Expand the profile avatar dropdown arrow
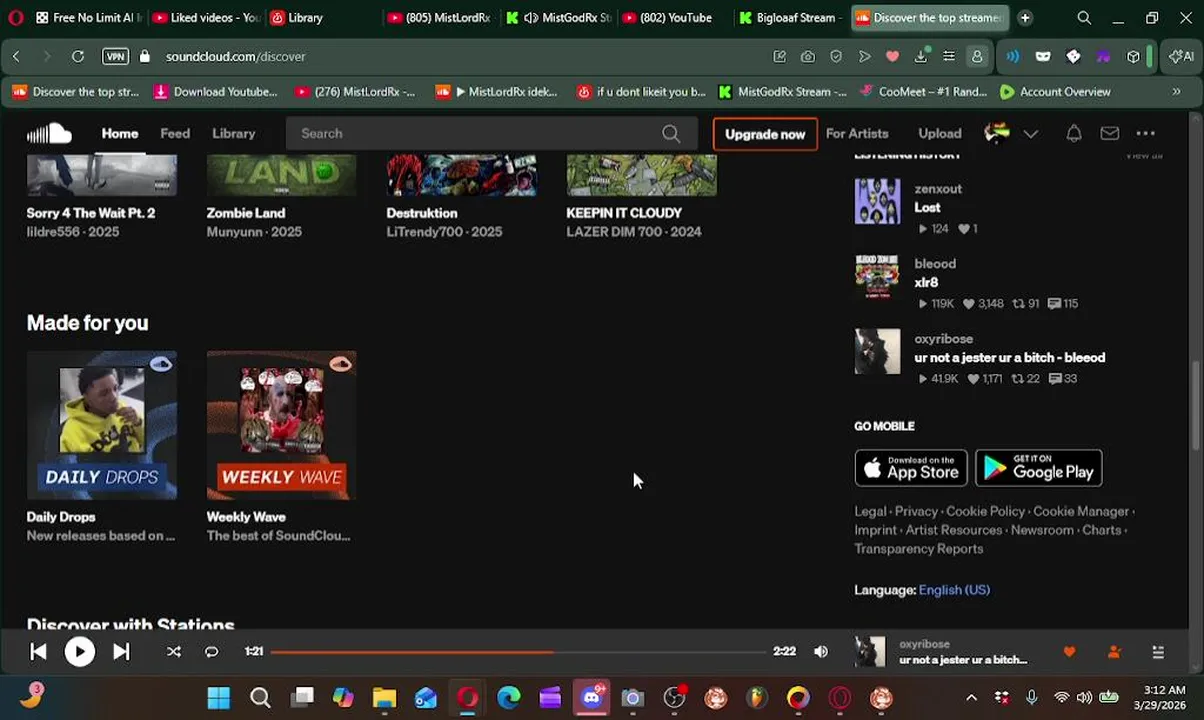The width and height of the screenshot is (1204, 720). coord(1031,133)
